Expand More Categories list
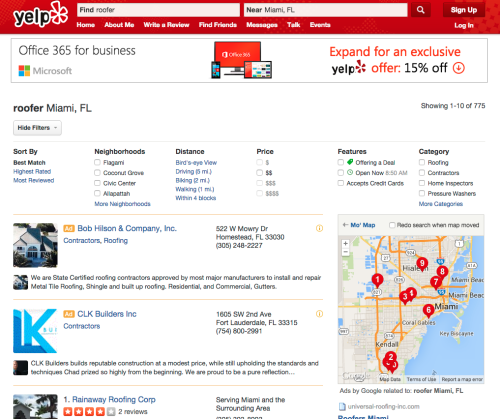Image resolution: width=500 pixels, height=419 pixels. [441, 204]
